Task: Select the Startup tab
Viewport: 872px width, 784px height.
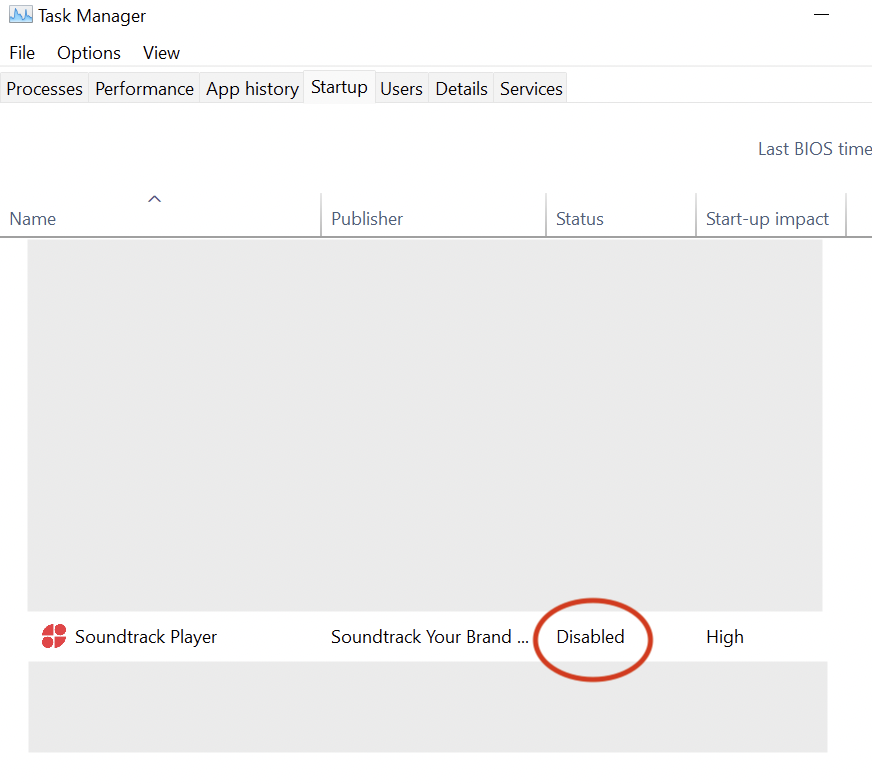Action: click(339, 87)
